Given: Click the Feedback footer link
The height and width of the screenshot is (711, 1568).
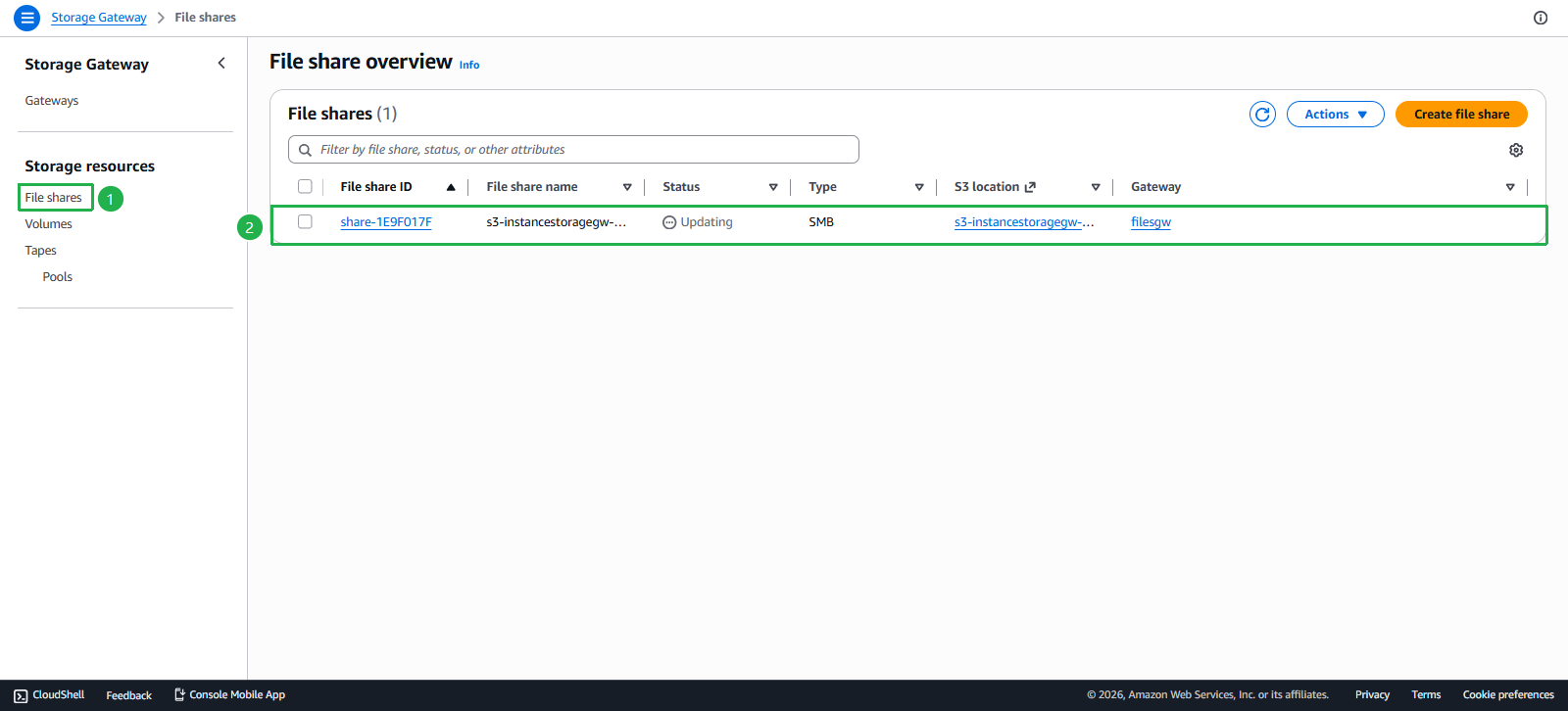Looking at the screenshot, I should click(129, 695).
